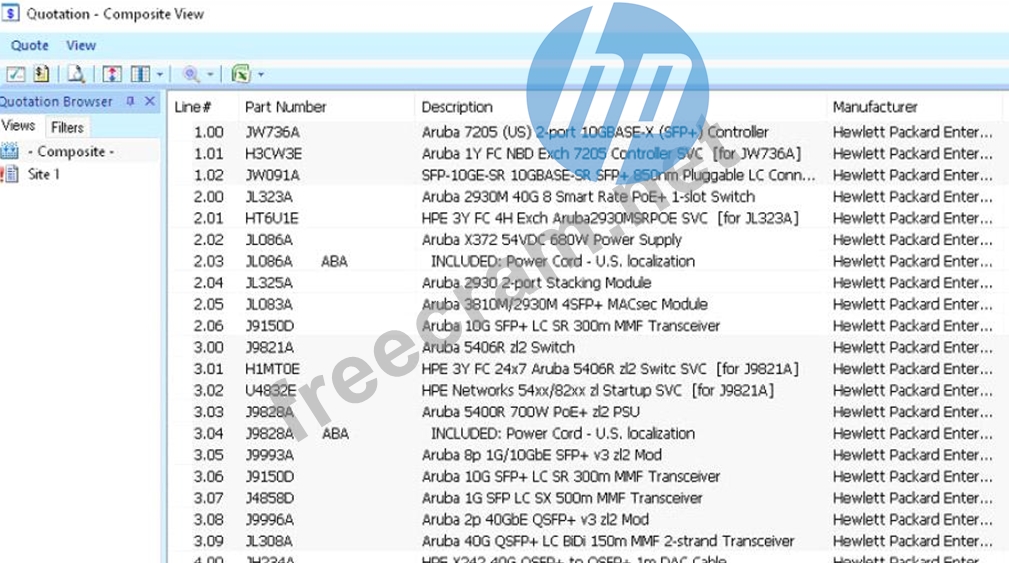Screen dimensions: 1009x563
Task: Click the red-blue arrows expand/collapse icon
Action: point(112,74)
